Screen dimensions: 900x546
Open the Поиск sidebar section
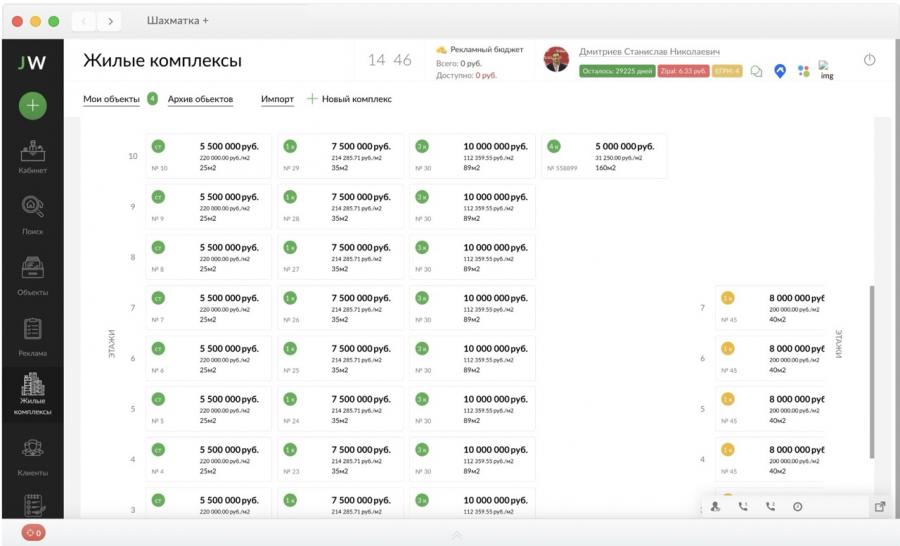33,215
